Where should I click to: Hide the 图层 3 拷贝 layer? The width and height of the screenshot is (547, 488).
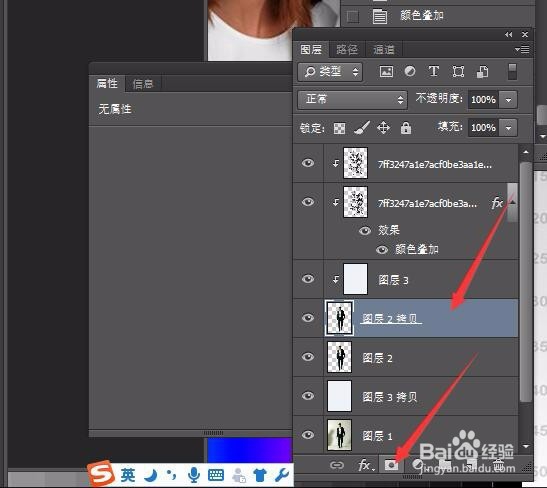point(308,396)
